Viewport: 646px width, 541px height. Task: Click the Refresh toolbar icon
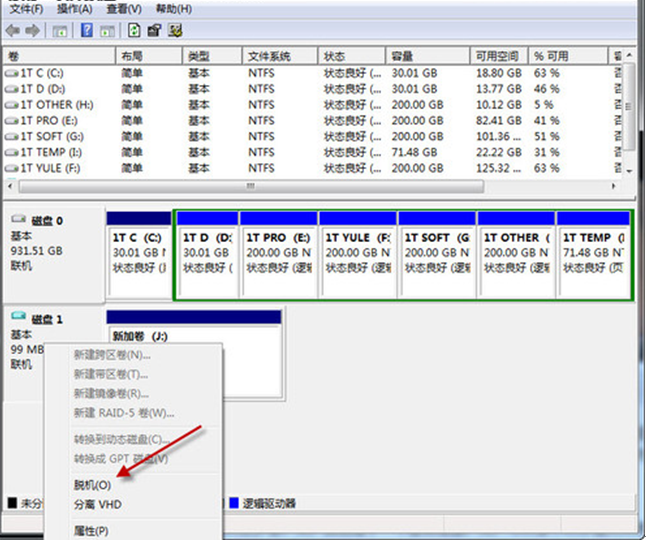click(x=134, y=31)
